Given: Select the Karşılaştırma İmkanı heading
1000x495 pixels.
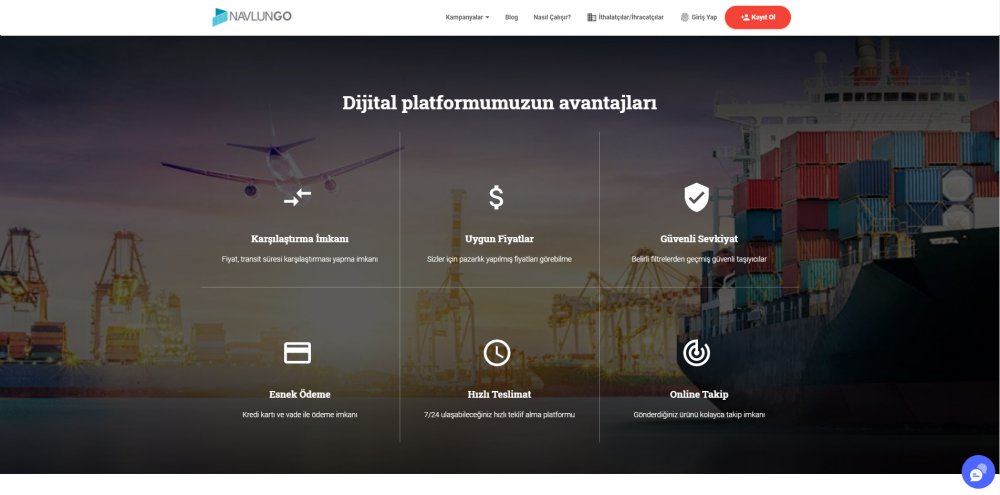Looking at the screenshot, I should pyautogui.click(x=300, y=239).
